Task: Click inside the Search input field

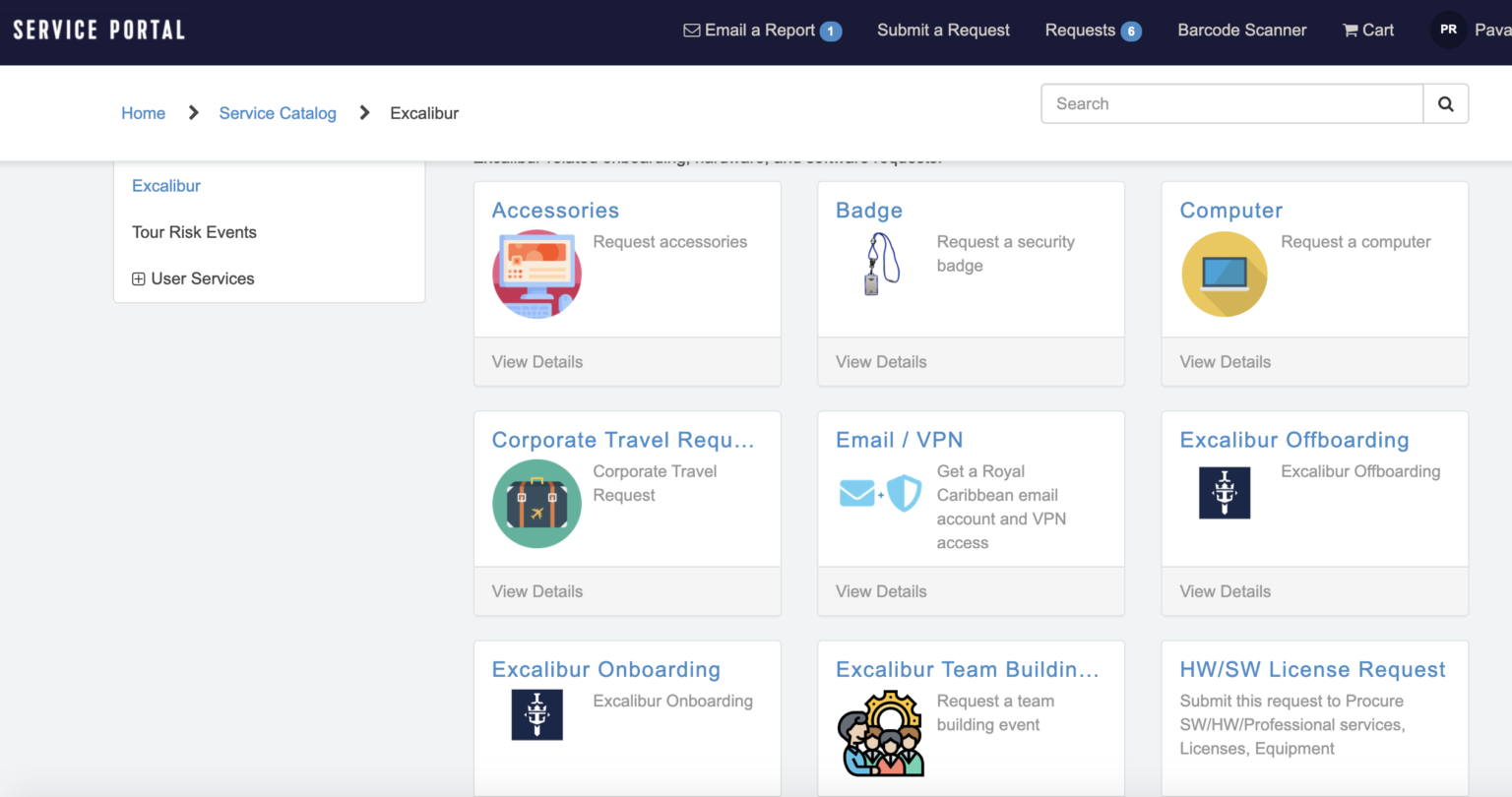Action: coord(1230,103)
